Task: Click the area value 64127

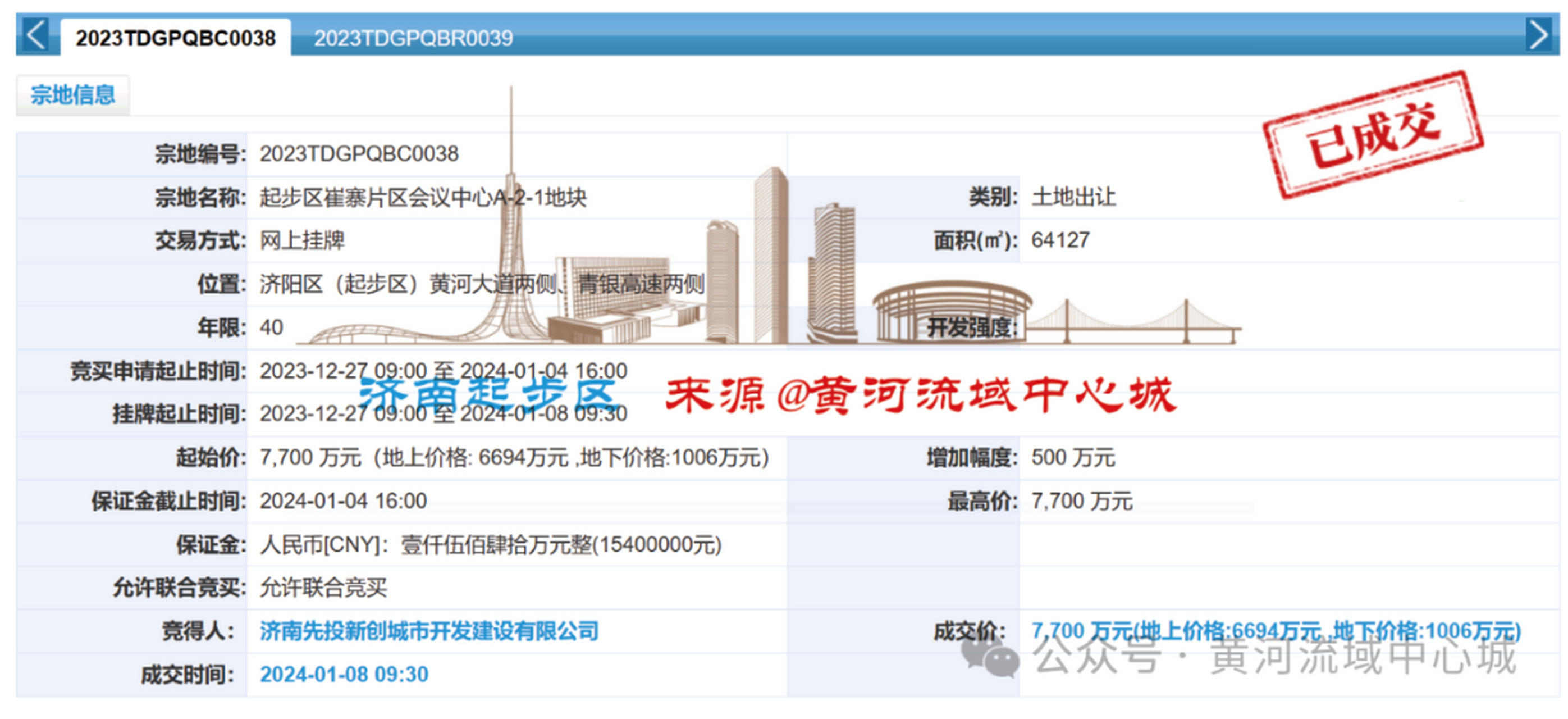Action: click(x=1060, y=240)
